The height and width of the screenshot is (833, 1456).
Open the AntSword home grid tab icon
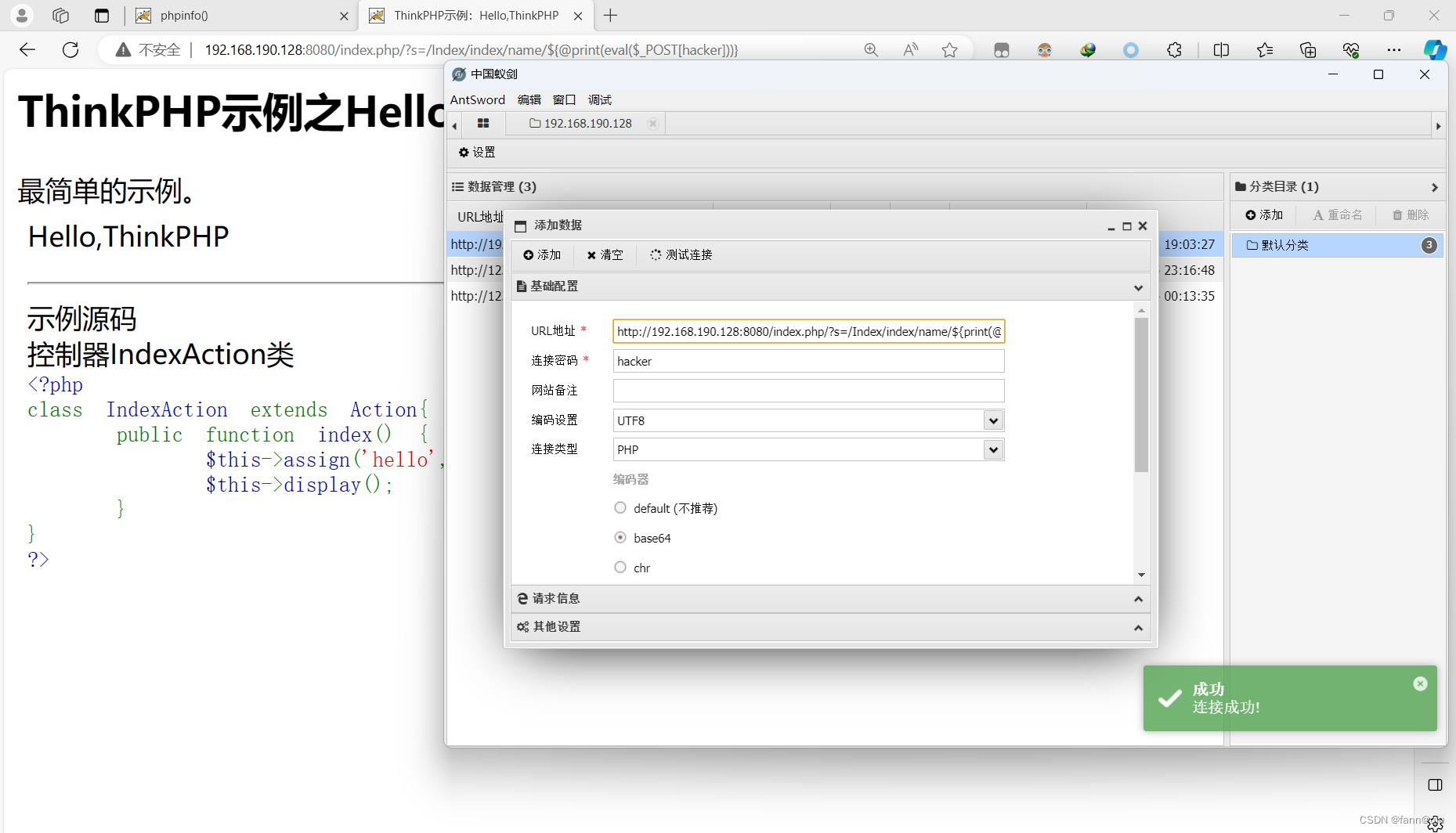tap(483, 124)
